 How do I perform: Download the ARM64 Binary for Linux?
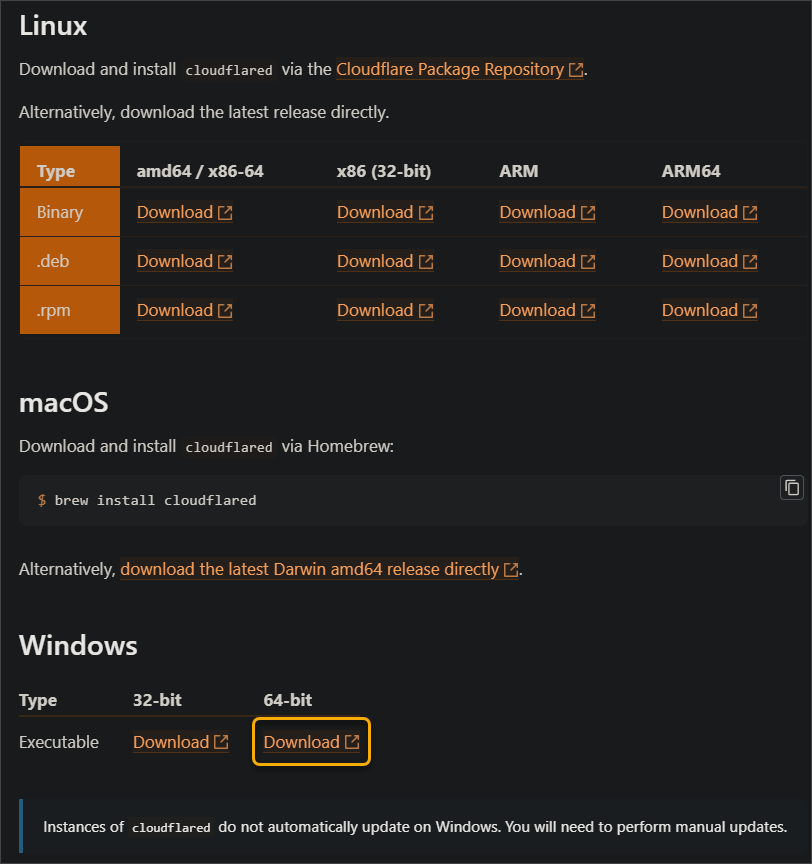coord(710,212)
